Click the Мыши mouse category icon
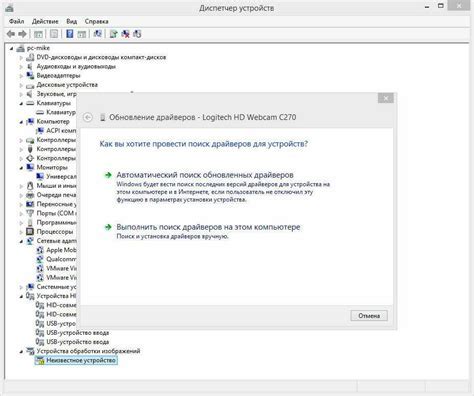 30,185
